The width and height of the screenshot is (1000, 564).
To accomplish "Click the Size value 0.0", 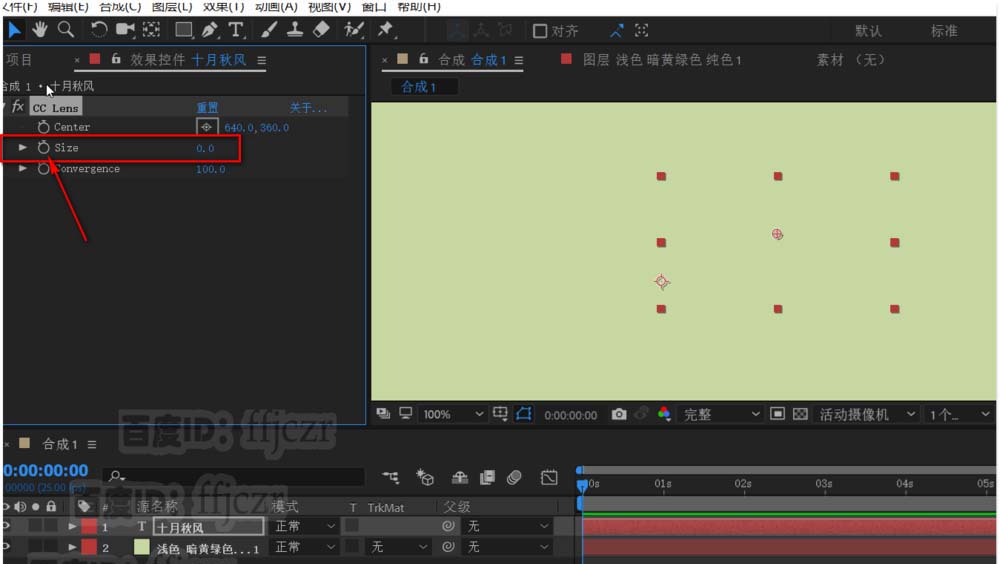I will (x=205, y=148).
